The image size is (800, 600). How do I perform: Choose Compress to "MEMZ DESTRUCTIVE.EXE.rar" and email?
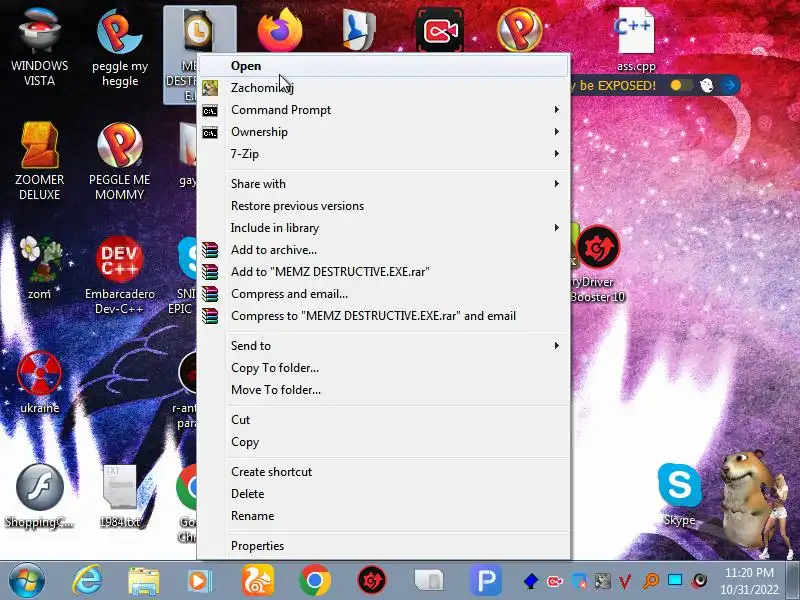click(384, 316)
